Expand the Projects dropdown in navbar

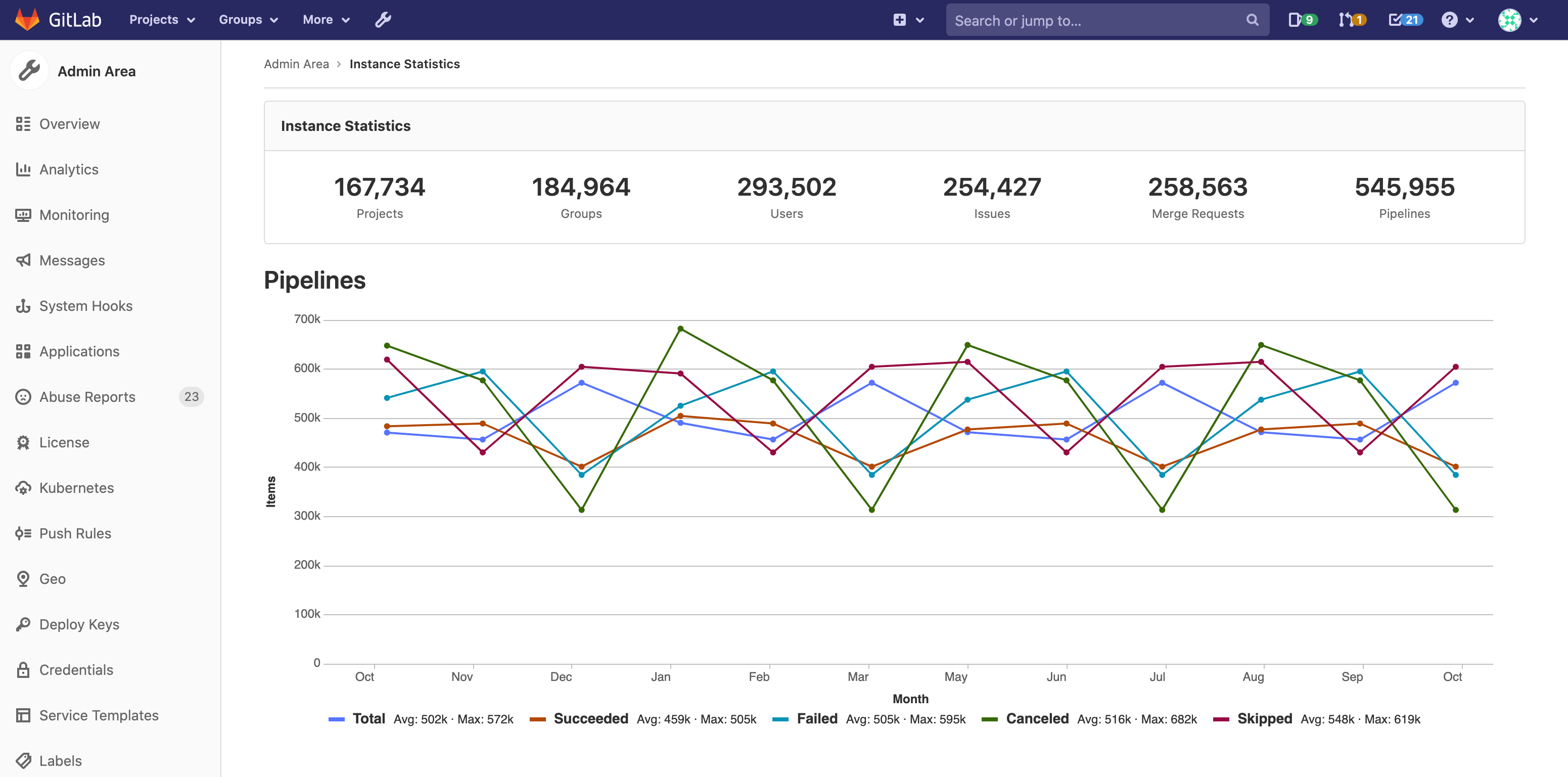tap(162, 20)
